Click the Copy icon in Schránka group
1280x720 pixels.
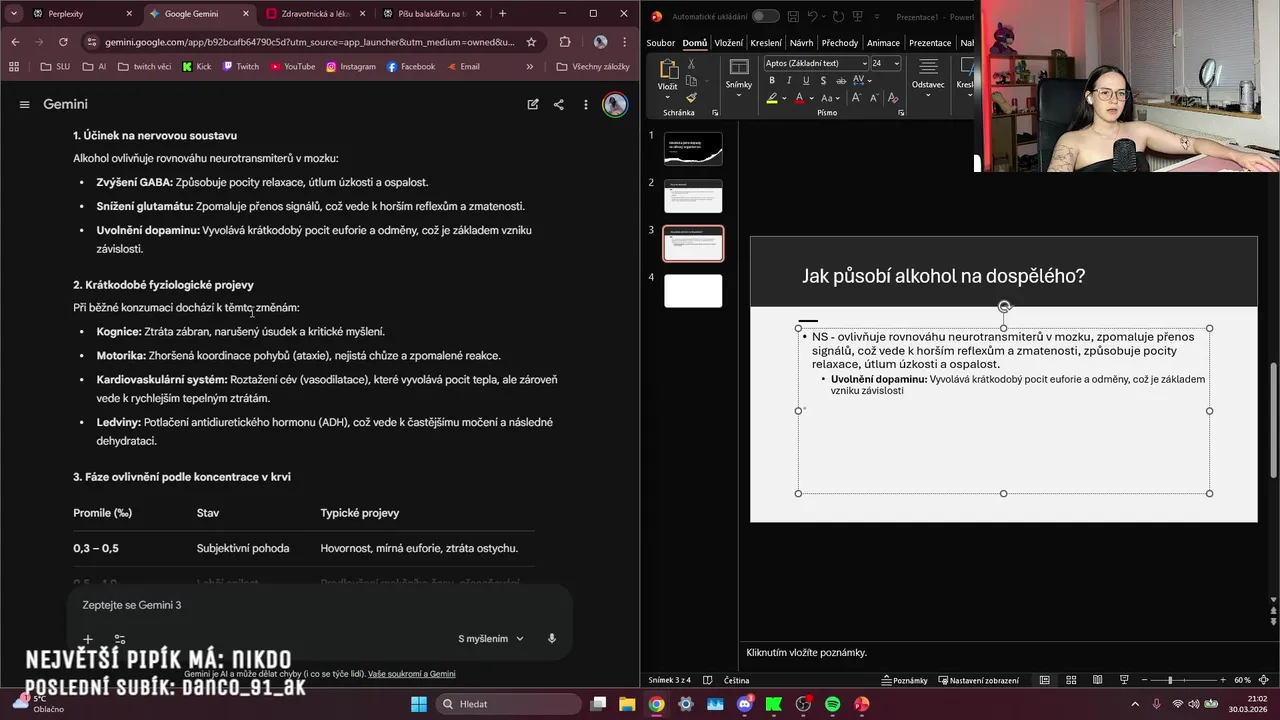click(691, 81)
